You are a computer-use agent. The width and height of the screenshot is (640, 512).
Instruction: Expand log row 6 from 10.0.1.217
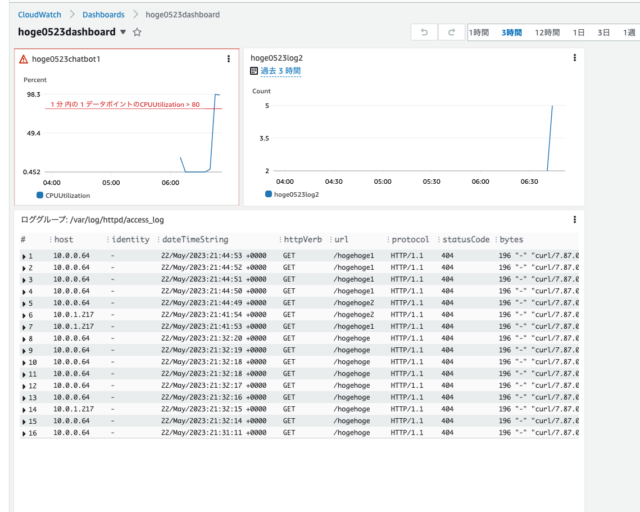(24, 316)
